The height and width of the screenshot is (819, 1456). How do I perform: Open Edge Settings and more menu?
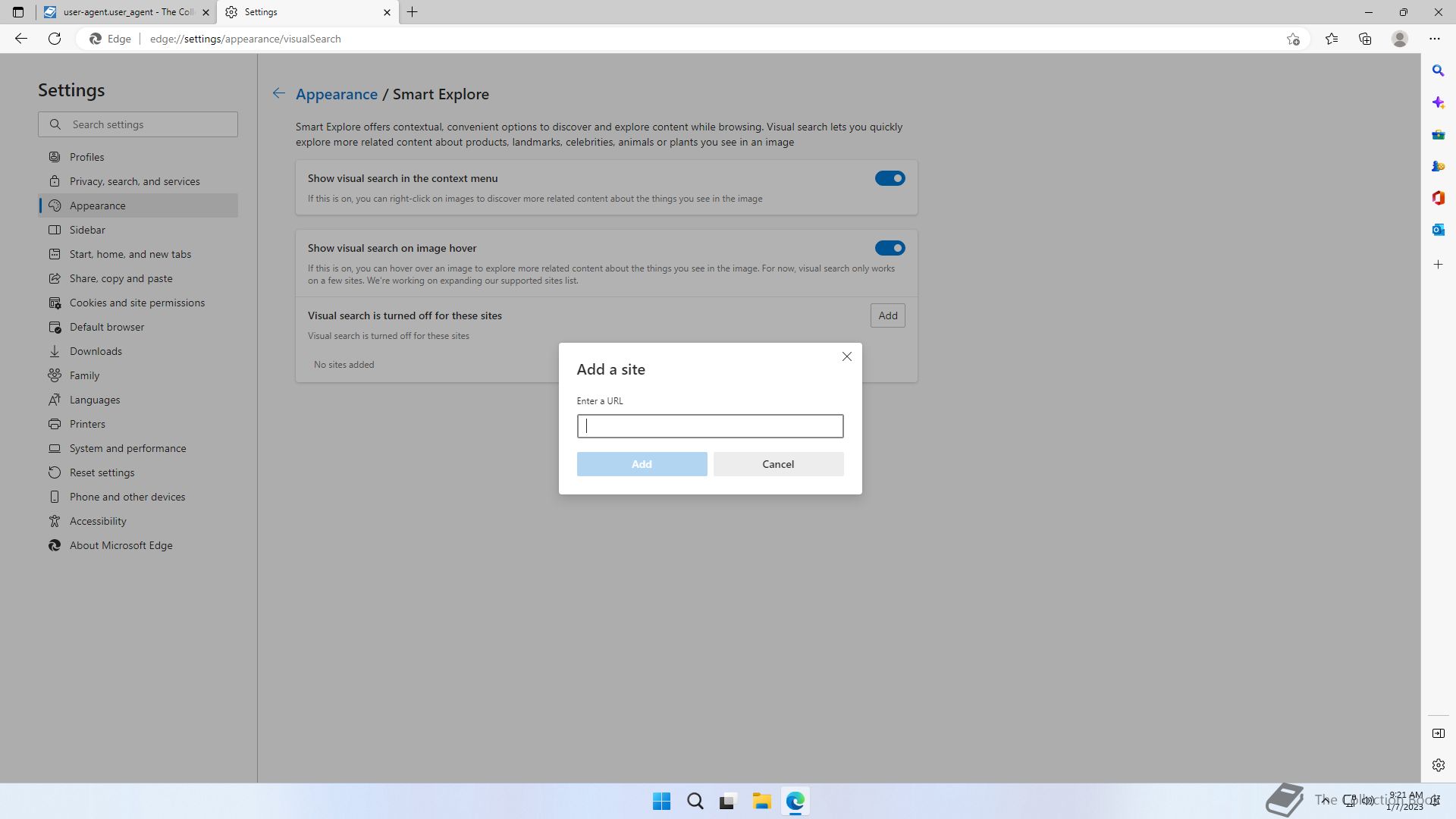(x=1434, y=39)
